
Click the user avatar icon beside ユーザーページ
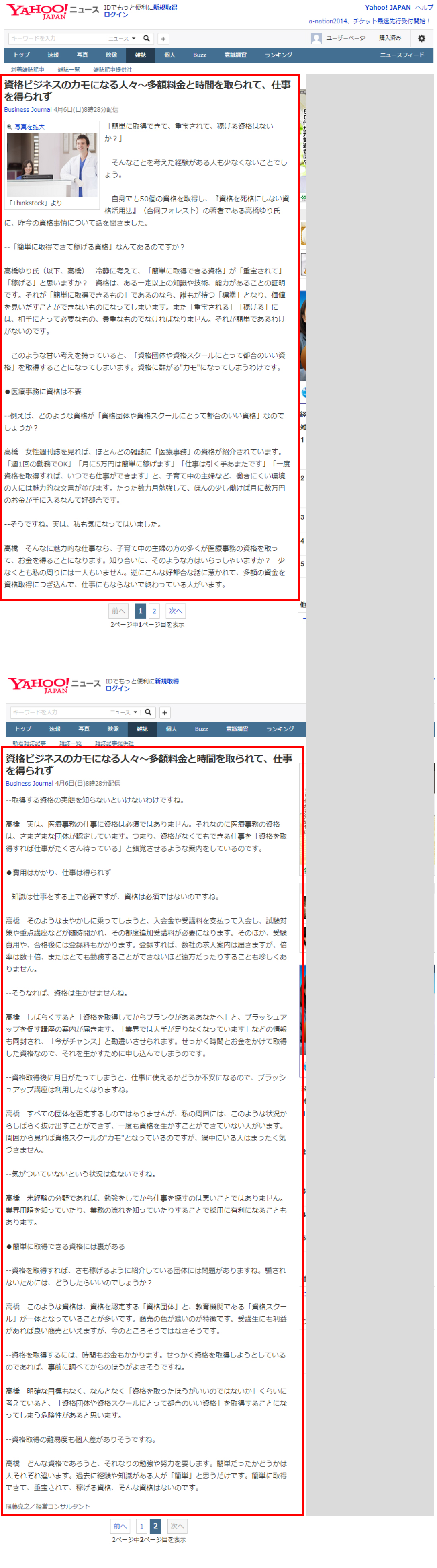pyautogui.click(x=316, y=38)
